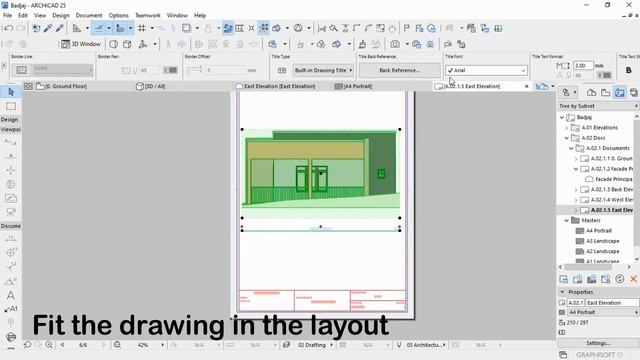Select the A.02.1.4 West Elevation layout
Viewport: 640px width, 360px height.
[x=611, y=200]
